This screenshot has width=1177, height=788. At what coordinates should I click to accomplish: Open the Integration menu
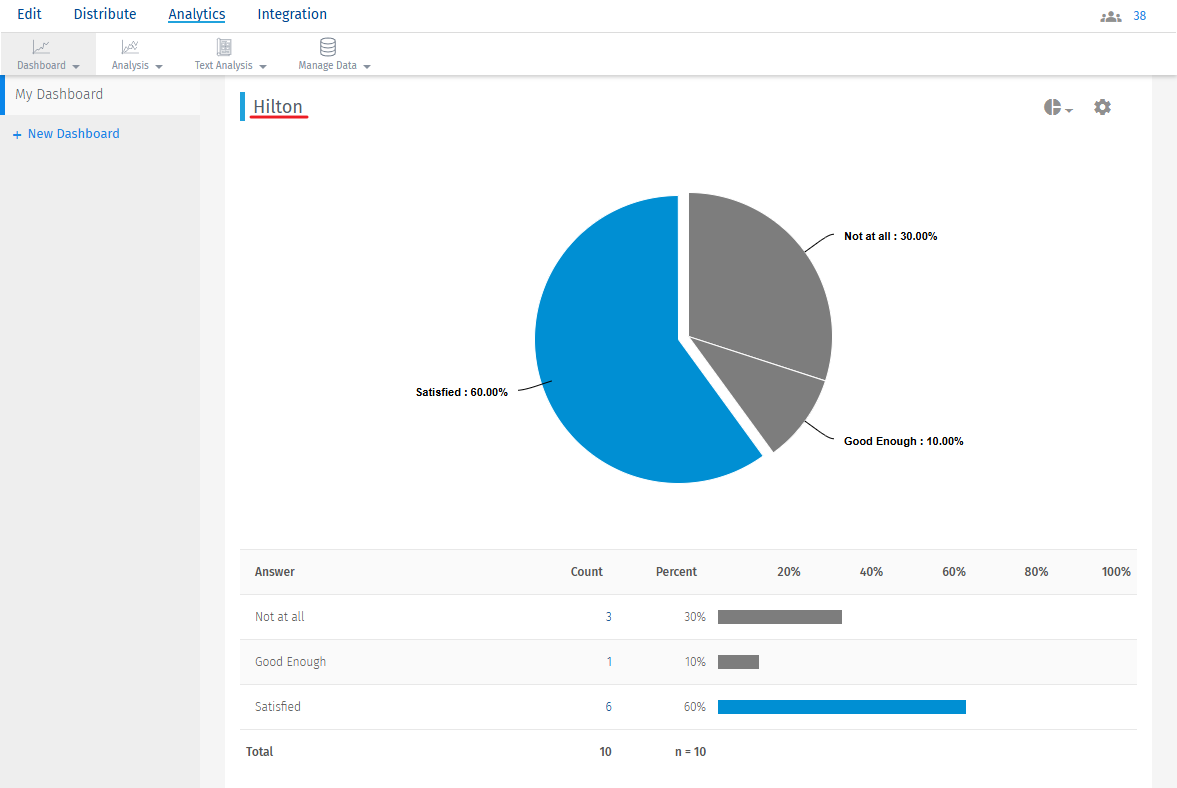[x=292, y=14]
